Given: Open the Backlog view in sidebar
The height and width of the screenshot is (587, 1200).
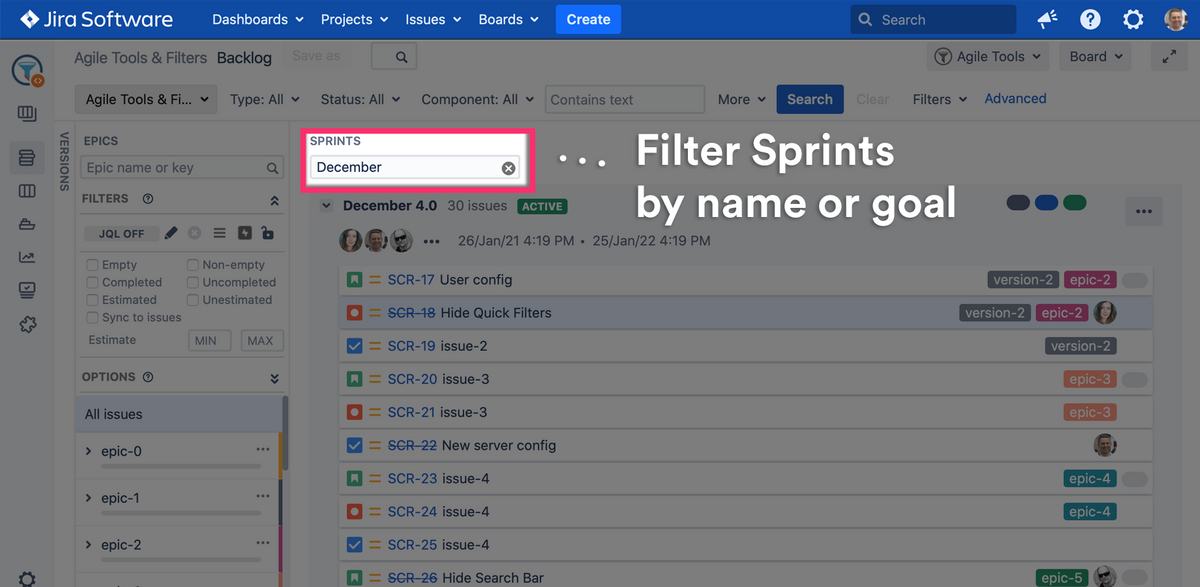Looking at the screenshot, I should tap(27, 157).
